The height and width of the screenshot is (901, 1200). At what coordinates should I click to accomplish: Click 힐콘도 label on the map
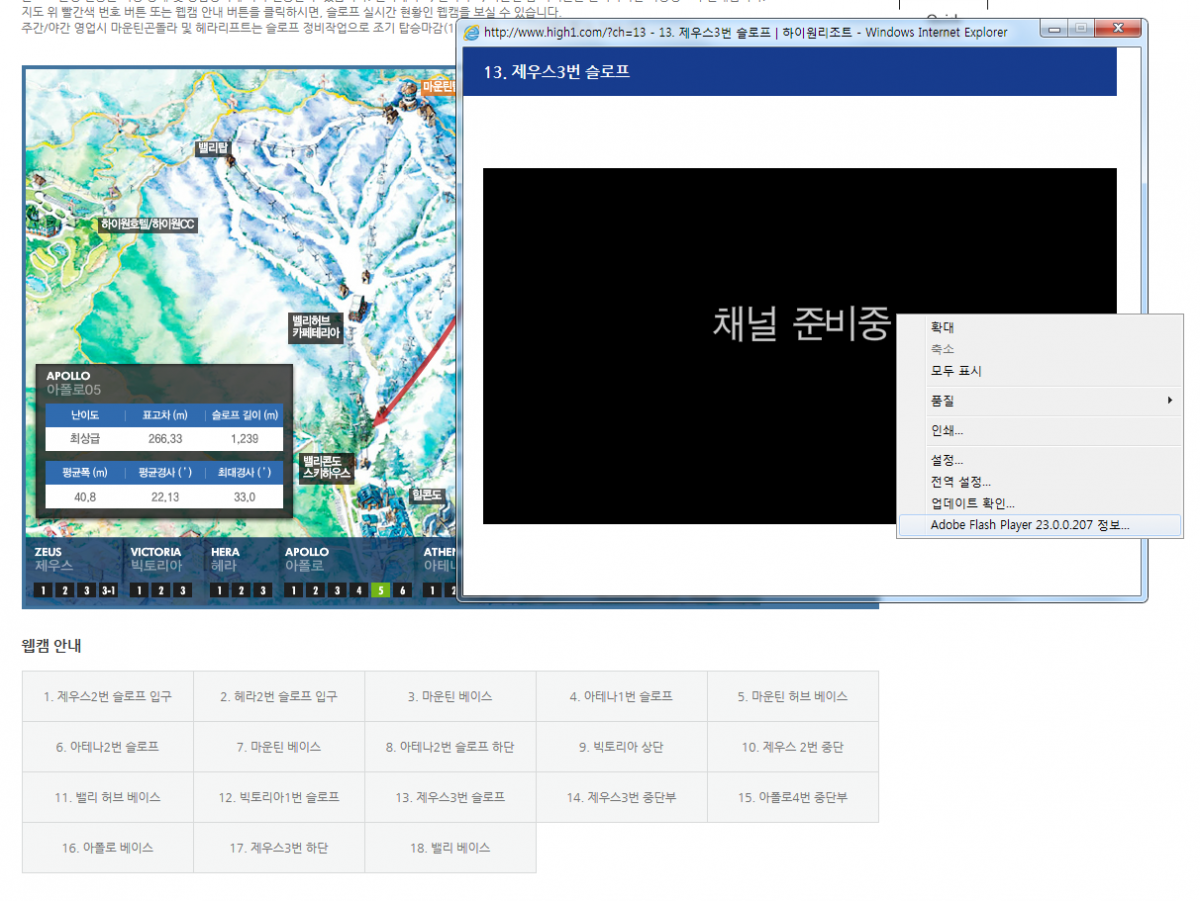[x=427, y=495]
